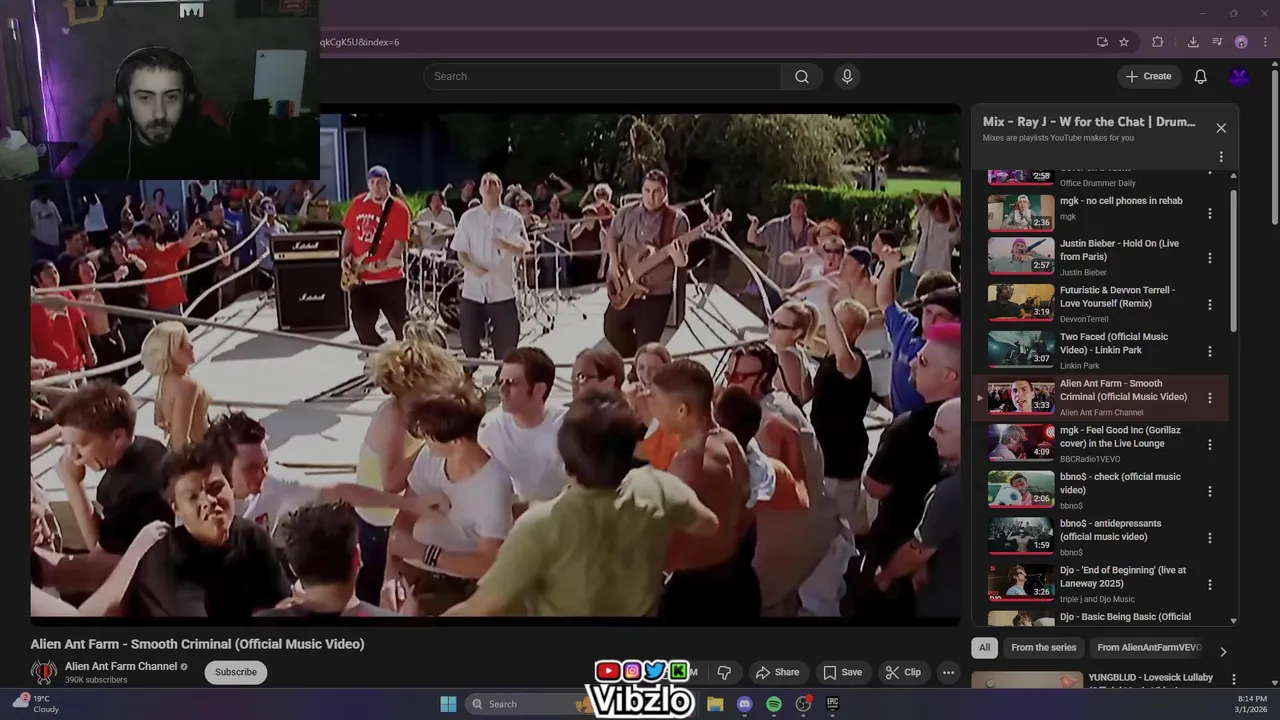The width and height of the screenshot is (1280, 720).
Task: Open options for Two Faced Linkin Park row
Action: click(1209, 351)
